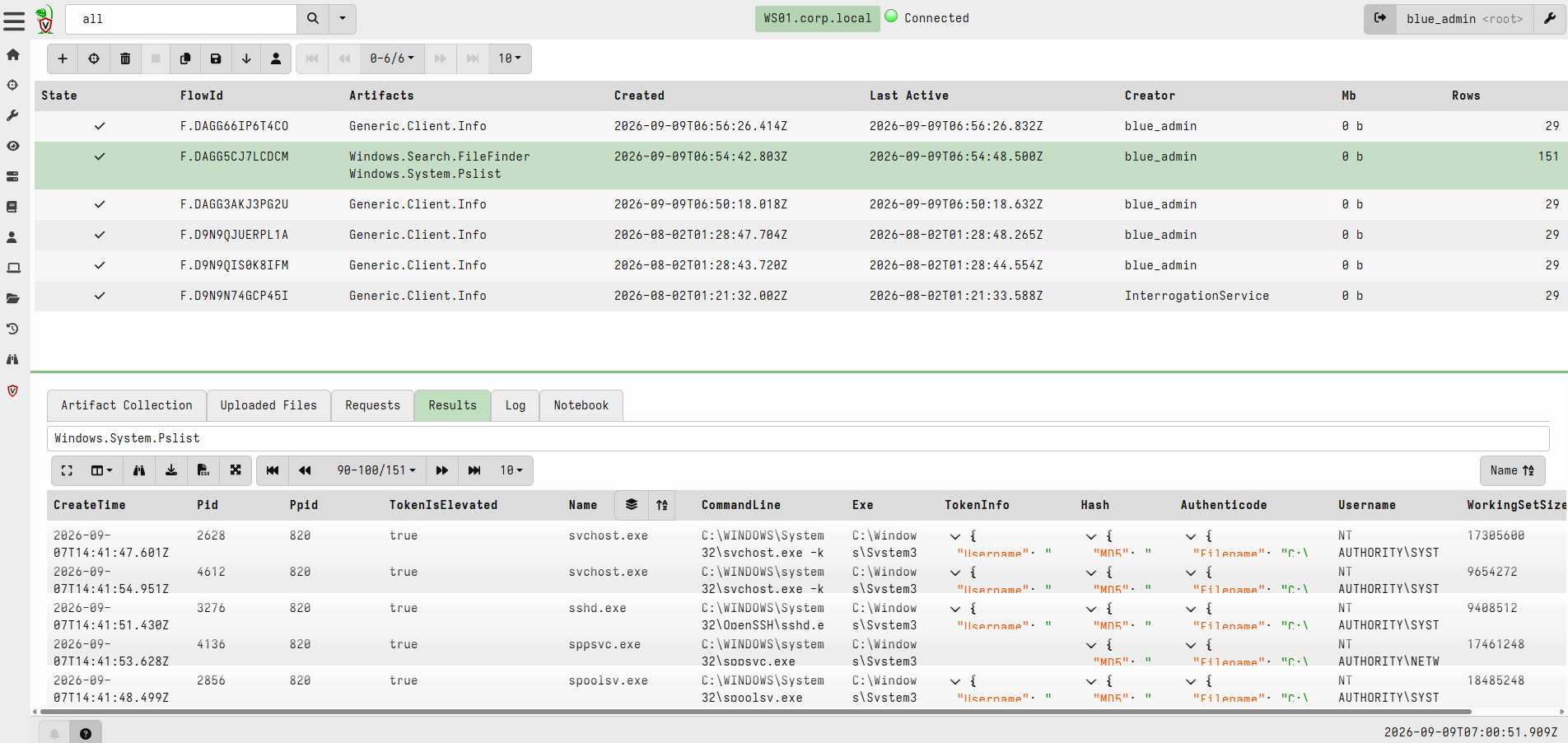Click the Name sort button
Image resolution: width=1568 pixels, height=743 pixels.
(1512, 470)
